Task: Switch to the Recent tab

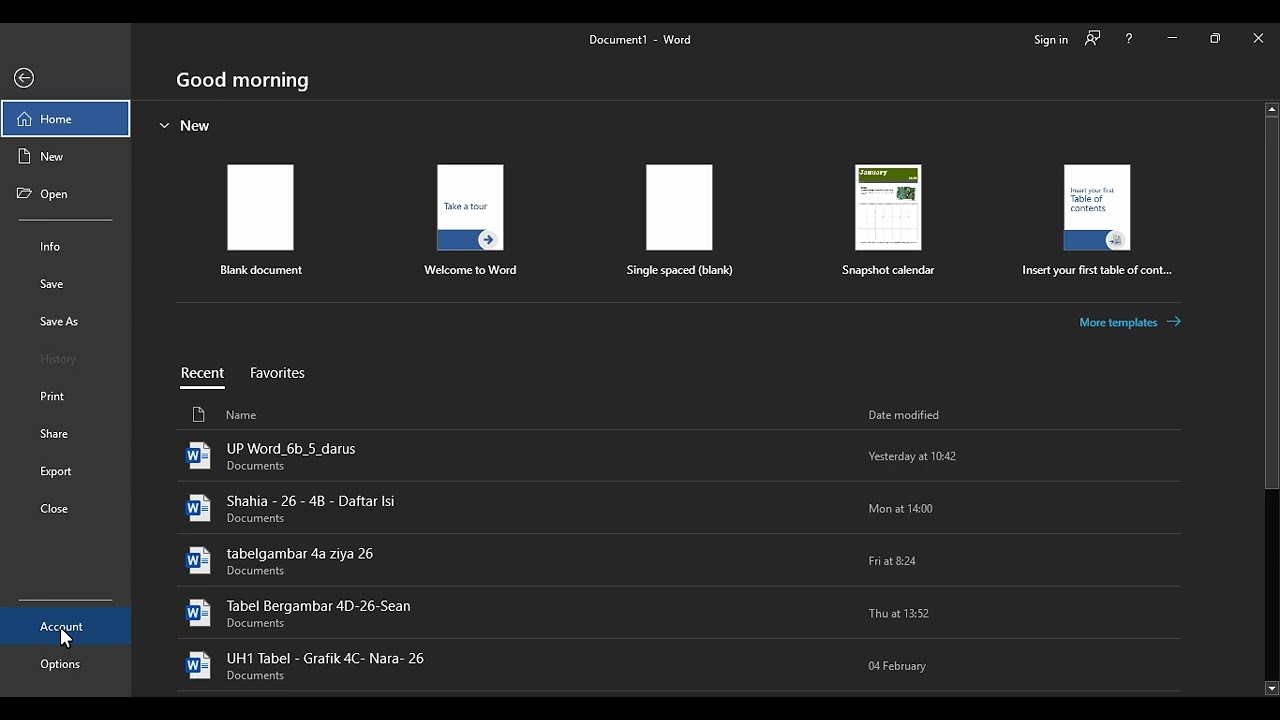Action: pyautogui.click(x=202, y=373)
